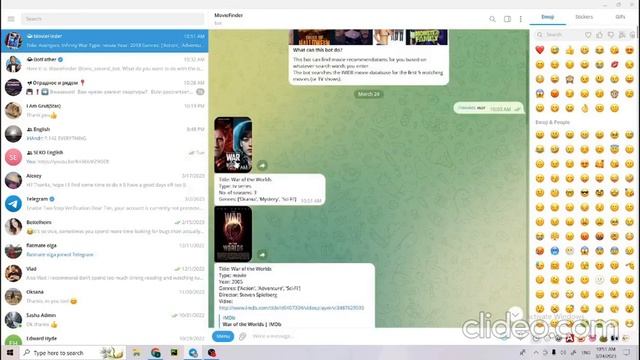Click Type here to search taskbar box

point(73,352)
